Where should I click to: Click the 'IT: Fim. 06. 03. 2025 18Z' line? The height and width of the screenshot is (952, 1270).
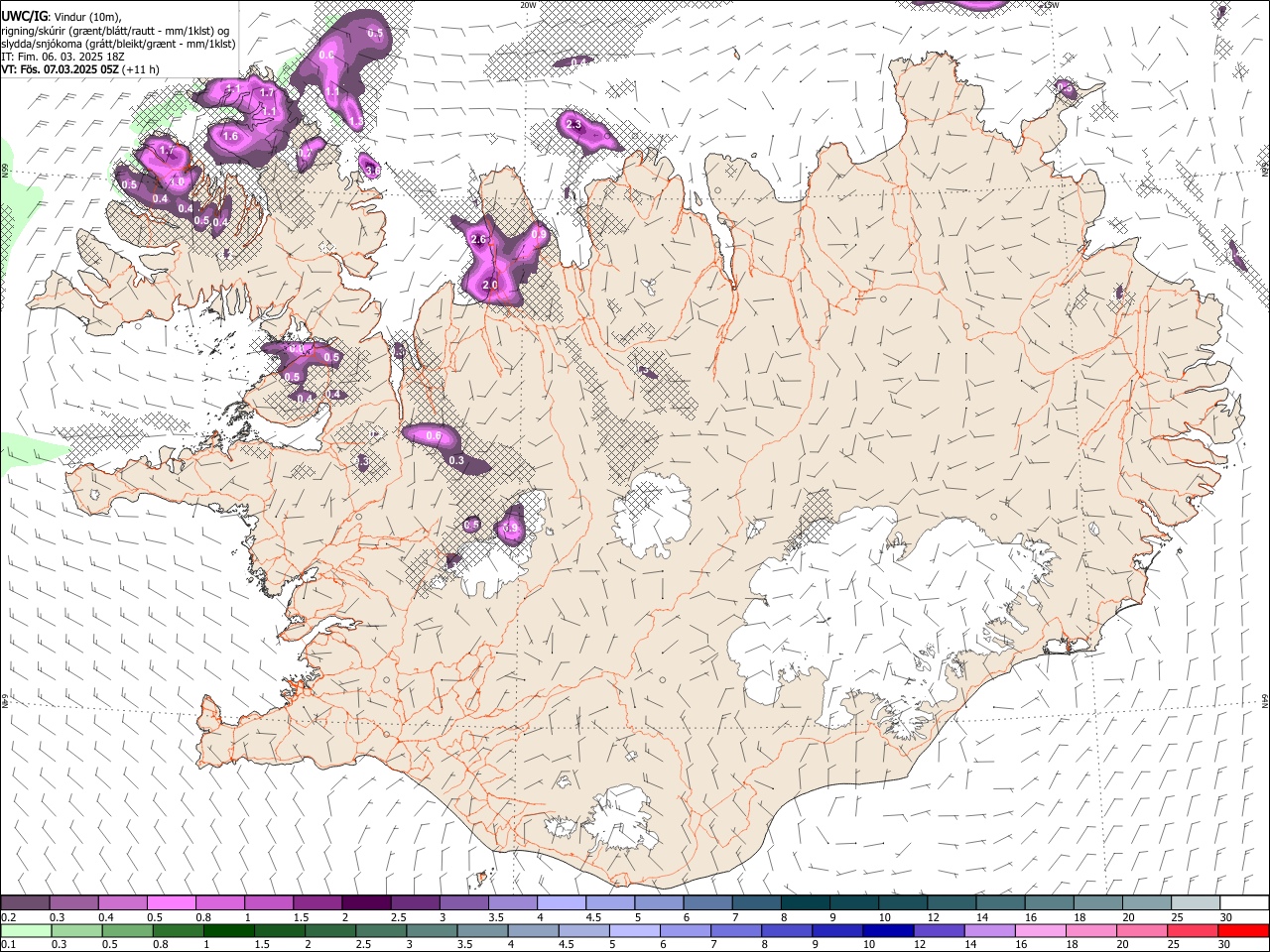click(x=63, y=57)
